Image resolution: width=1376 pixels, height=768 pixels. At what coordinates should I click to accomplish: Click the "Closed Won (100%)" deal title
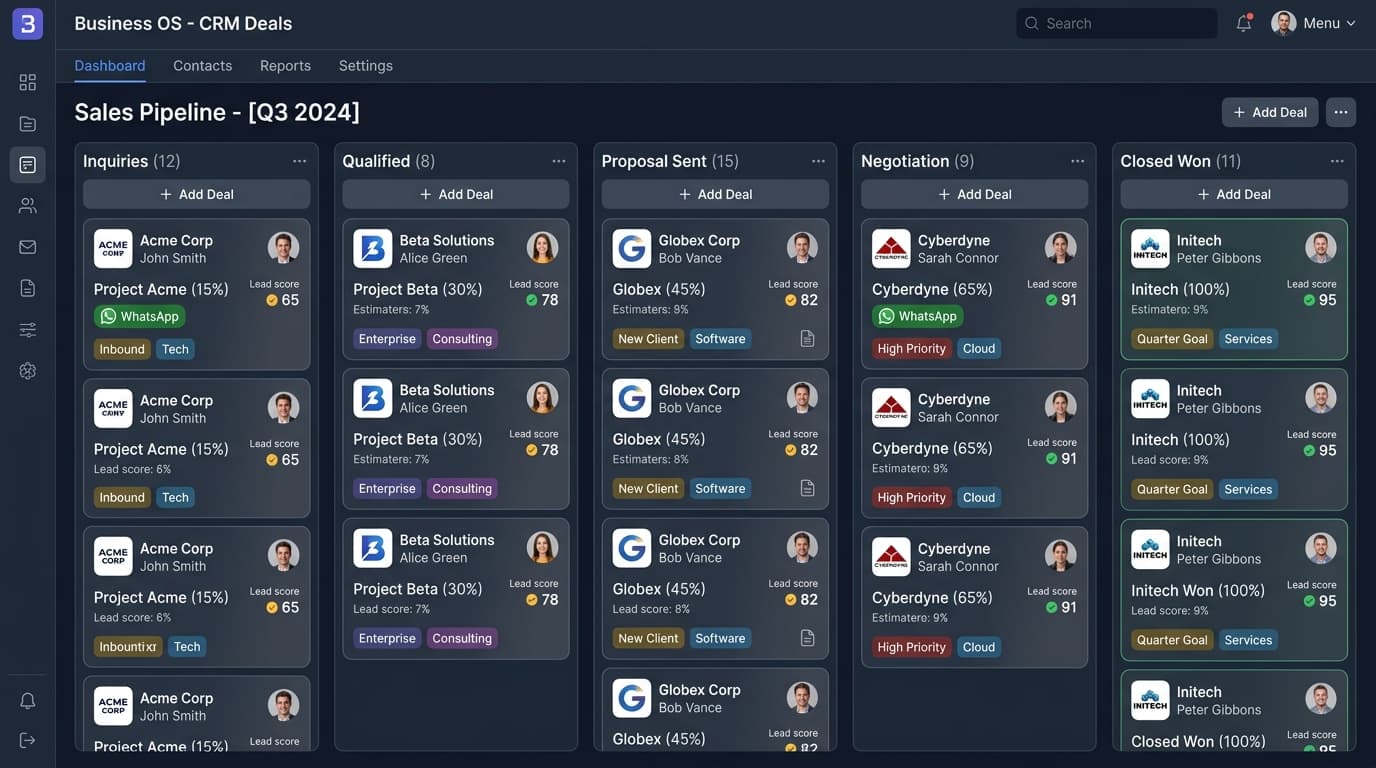1199,741
